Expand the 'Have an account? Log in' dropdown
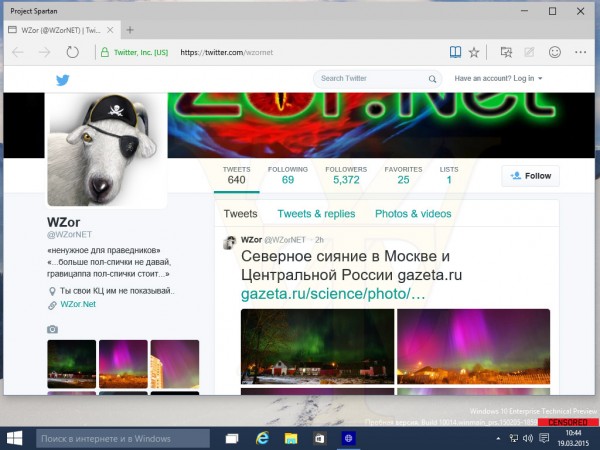The image size is (600, 450). 498,78
